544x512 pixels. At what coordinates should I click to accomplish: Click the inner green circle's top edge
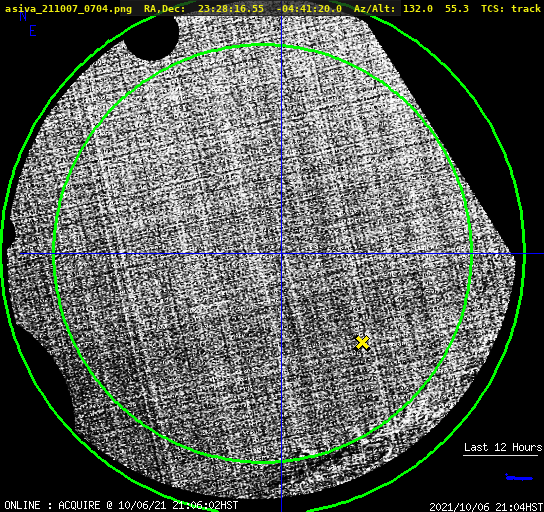[263, 45]
